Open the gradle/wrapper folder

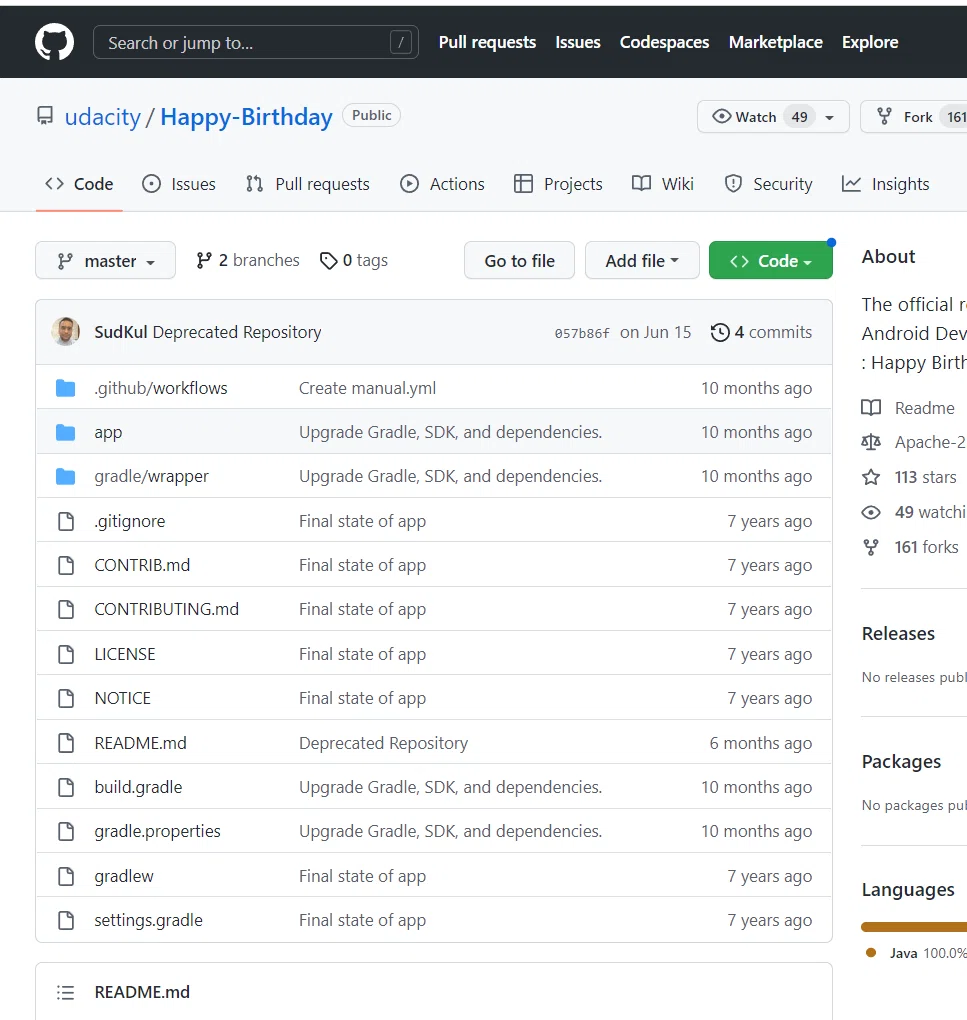click(152, 477)
